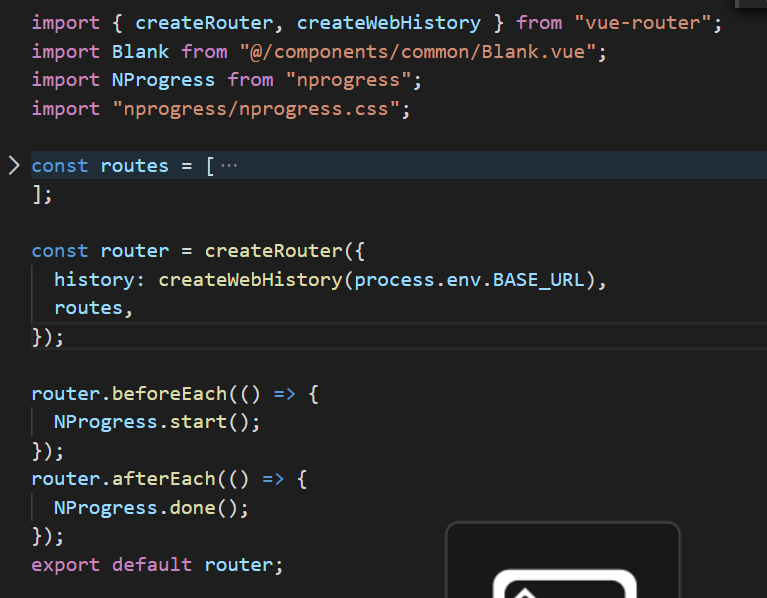Click the "@/components/common/Blank.vue" path string
This screenshot has height=598, width=767.
click(x=418, y=52)
